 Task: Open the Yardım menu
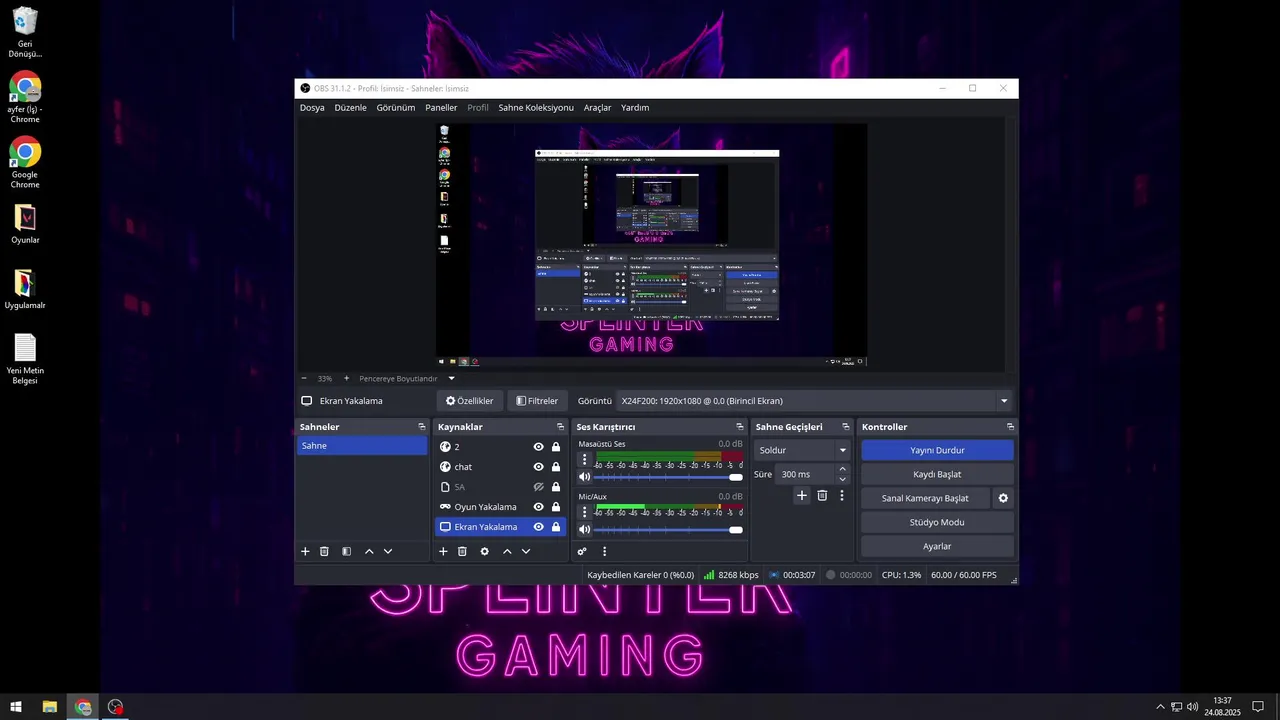635,107
